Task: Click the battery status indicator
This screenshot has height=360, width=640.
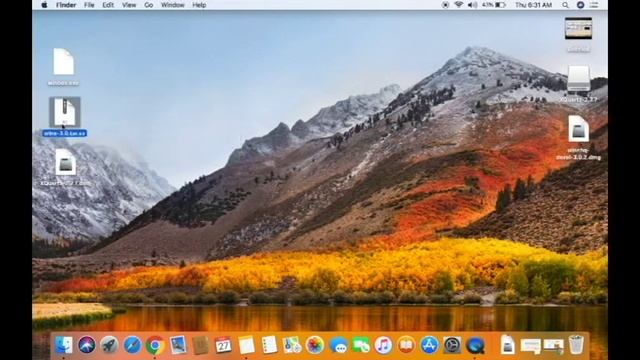Action: pos(494,5)
